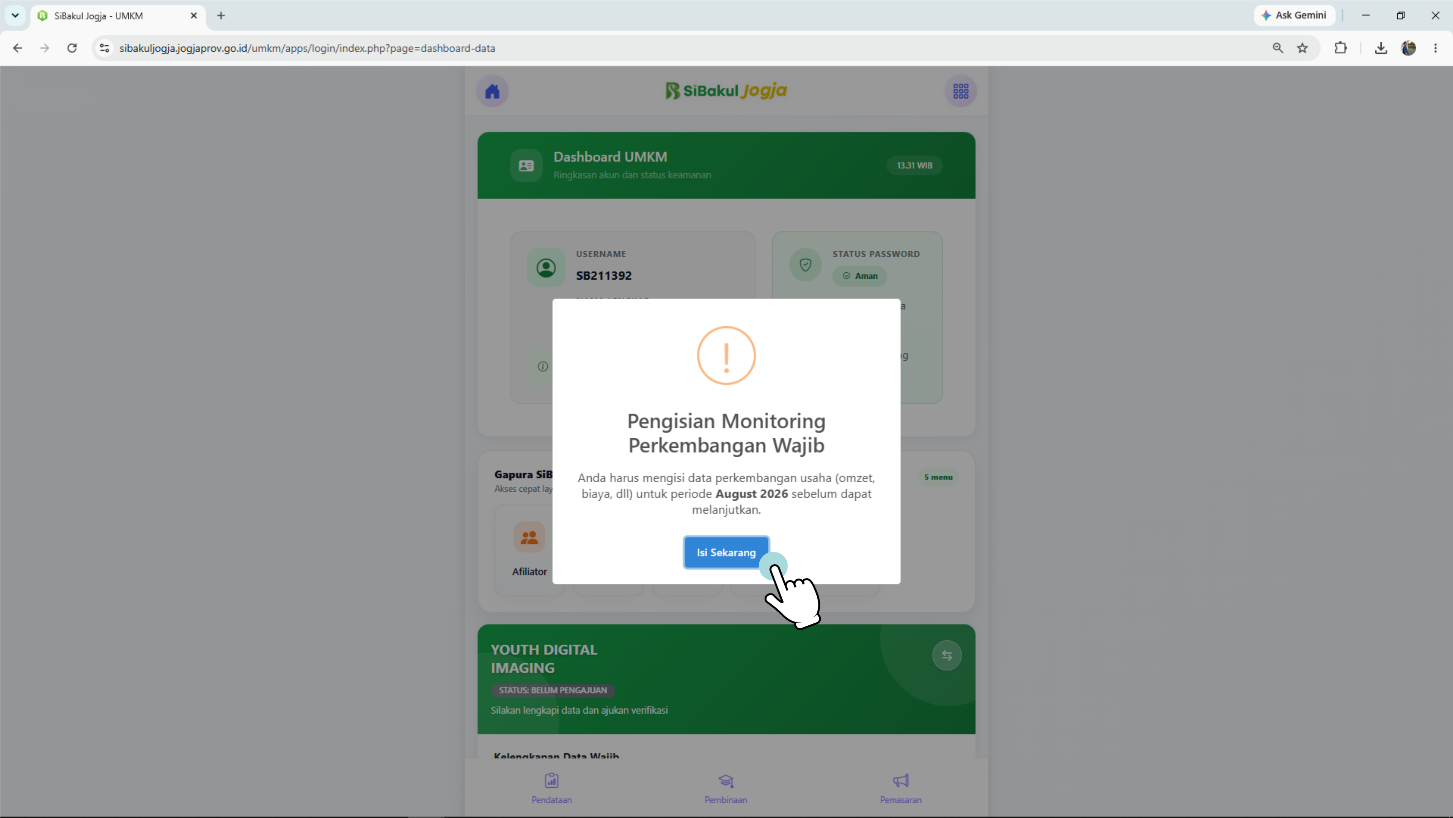1453x818 pixels.
Task: Open the blue home icon in SiBakul header
Action: tap(492, 91)
